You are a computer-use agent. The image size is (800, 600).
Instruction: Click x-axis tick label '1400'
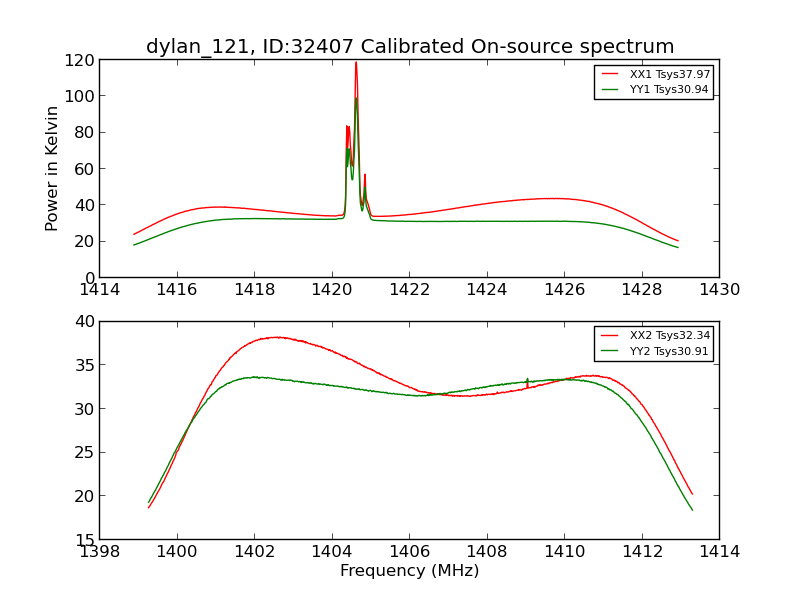point(177,552)
